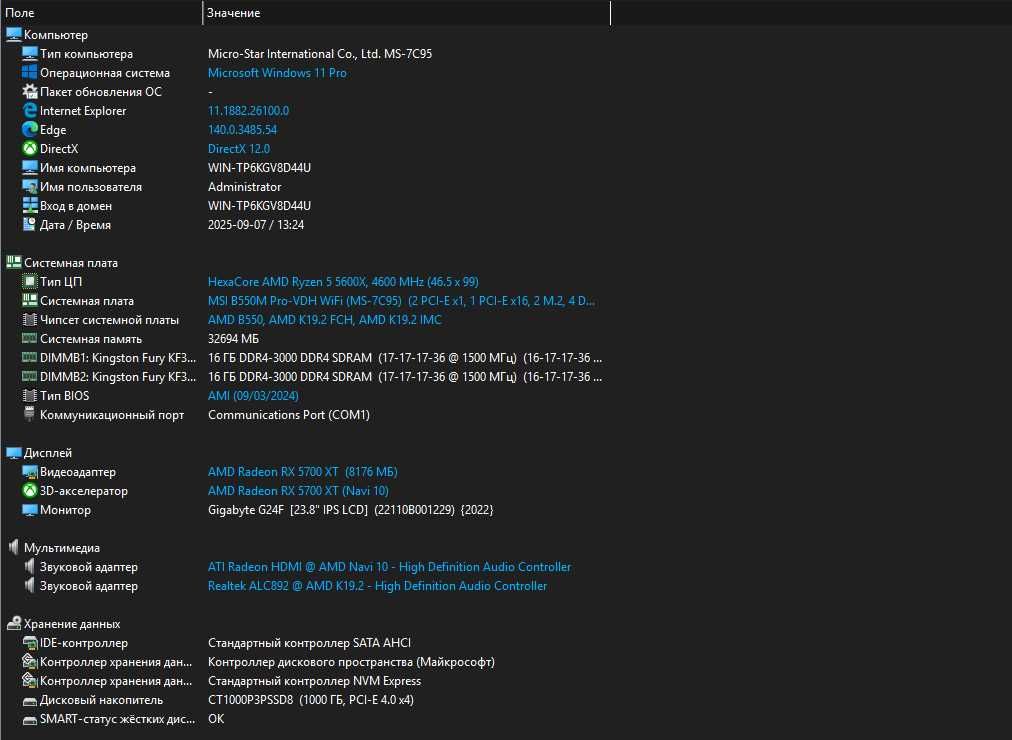Click the Имя пользователя icon
This screenshot has height=740, width=1012.
[30, 186]
